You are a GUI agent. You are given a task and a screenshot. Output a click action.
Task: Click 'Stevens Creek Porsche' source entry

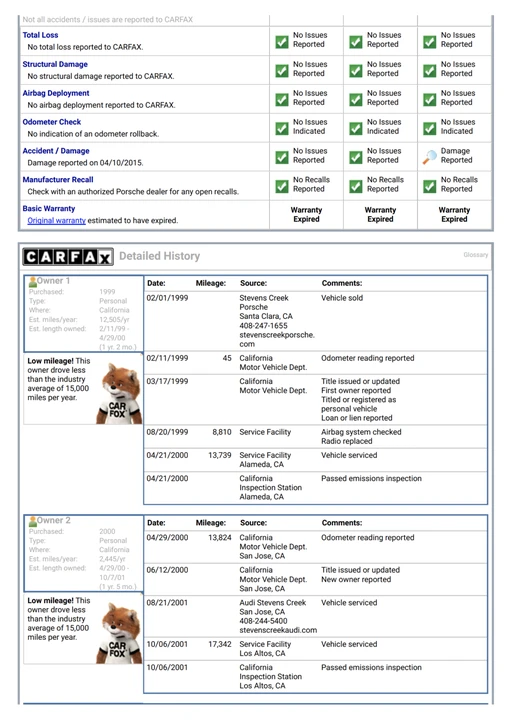click(264, 303)
